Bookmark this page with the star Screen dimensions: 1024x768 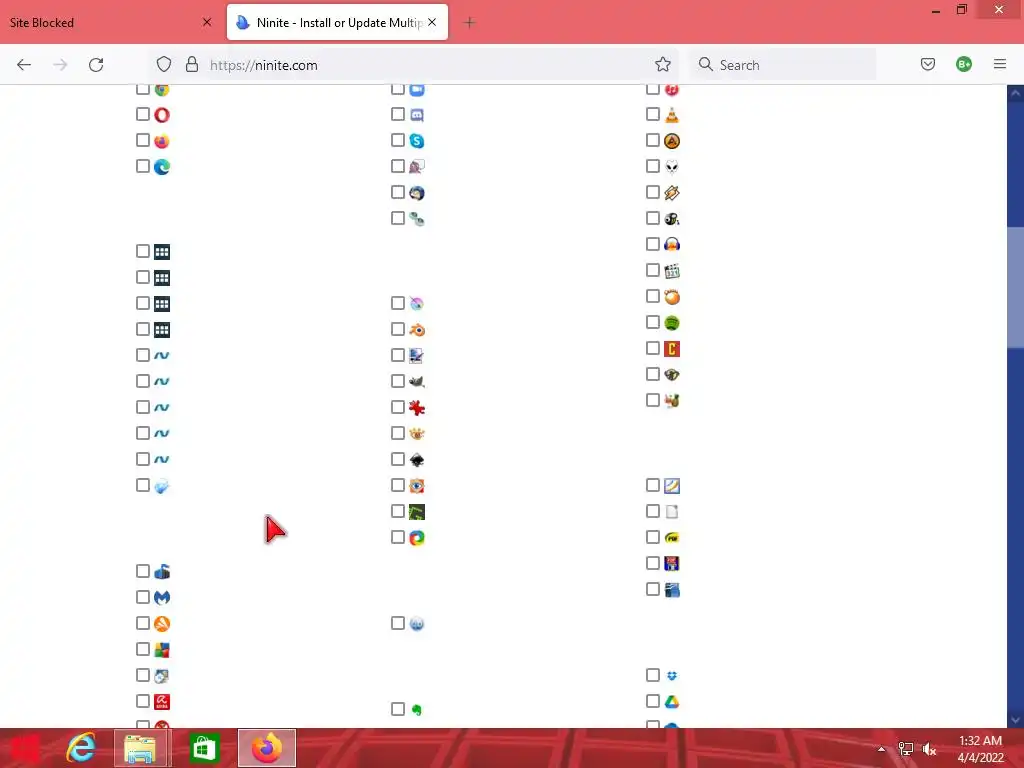(663, 65)
